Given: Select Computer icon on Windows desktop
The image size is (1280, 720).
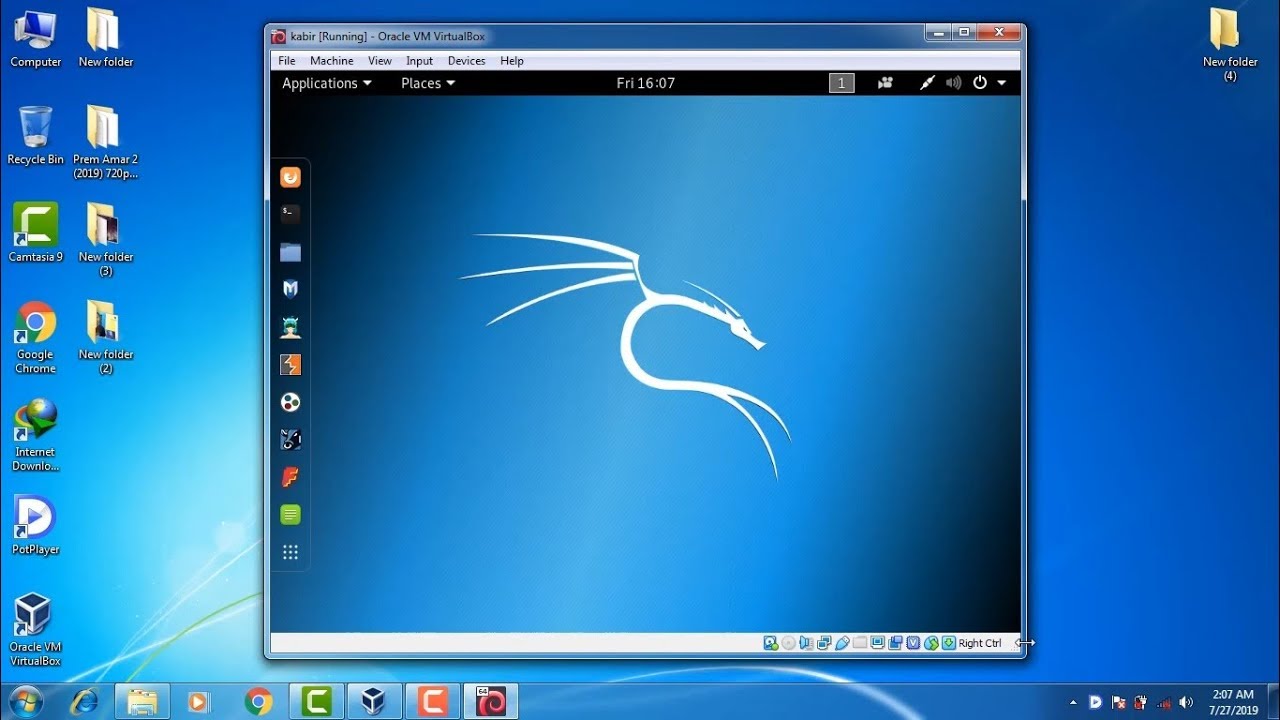Looking at the screenshot, I should (x=36, y=38).
